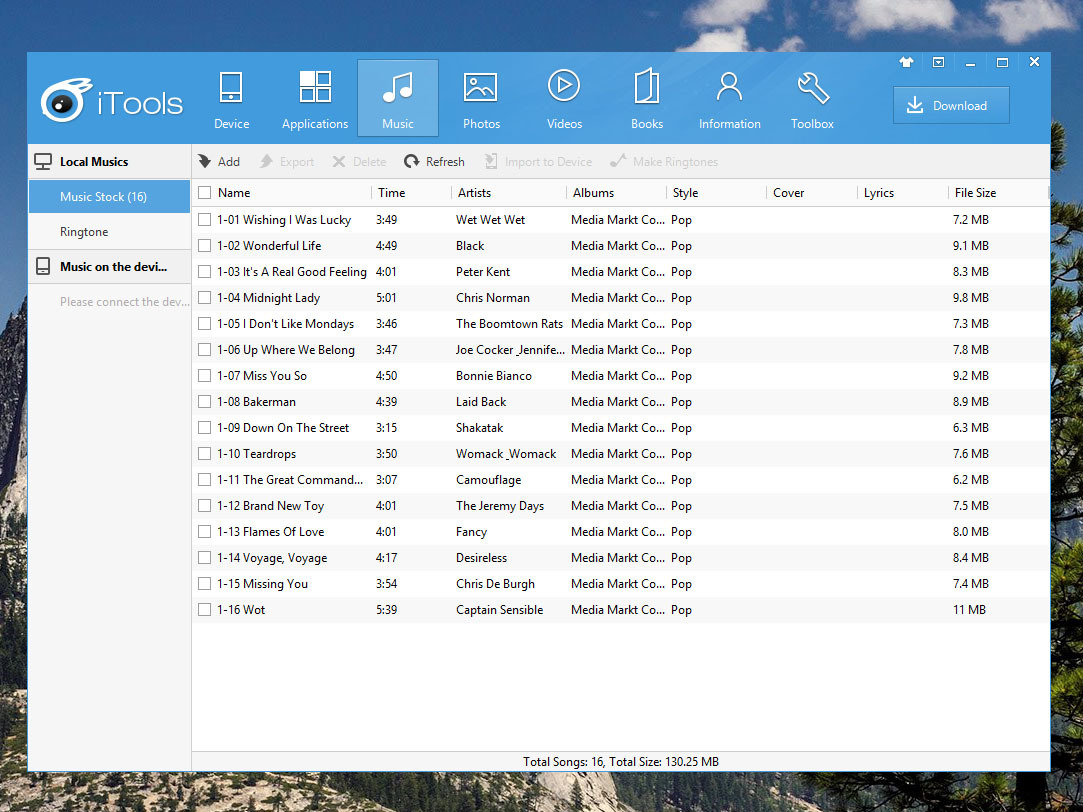Expand Music on the device group
Screen dimensions: 1083x812
(112, 267)
